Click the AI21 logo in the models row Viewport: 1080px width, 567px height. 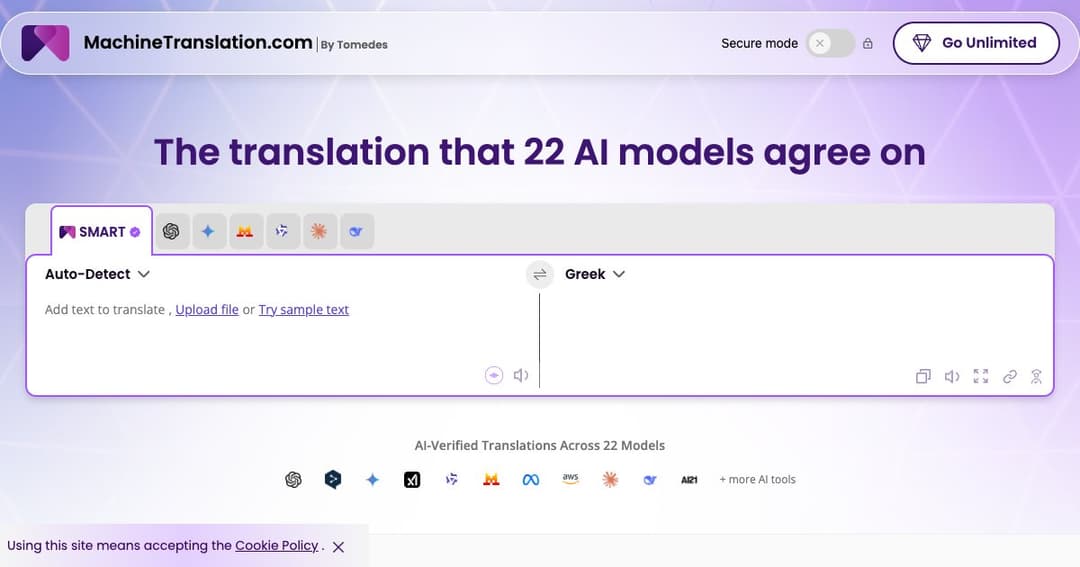coord(689,480)
